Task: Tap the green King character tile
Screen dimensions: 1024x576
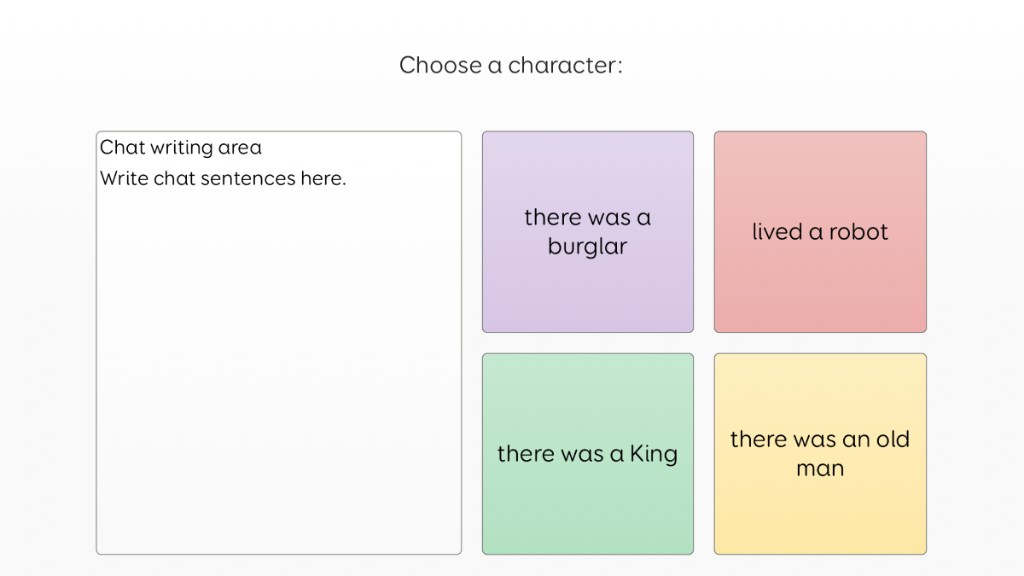Action: coord(587,510)
